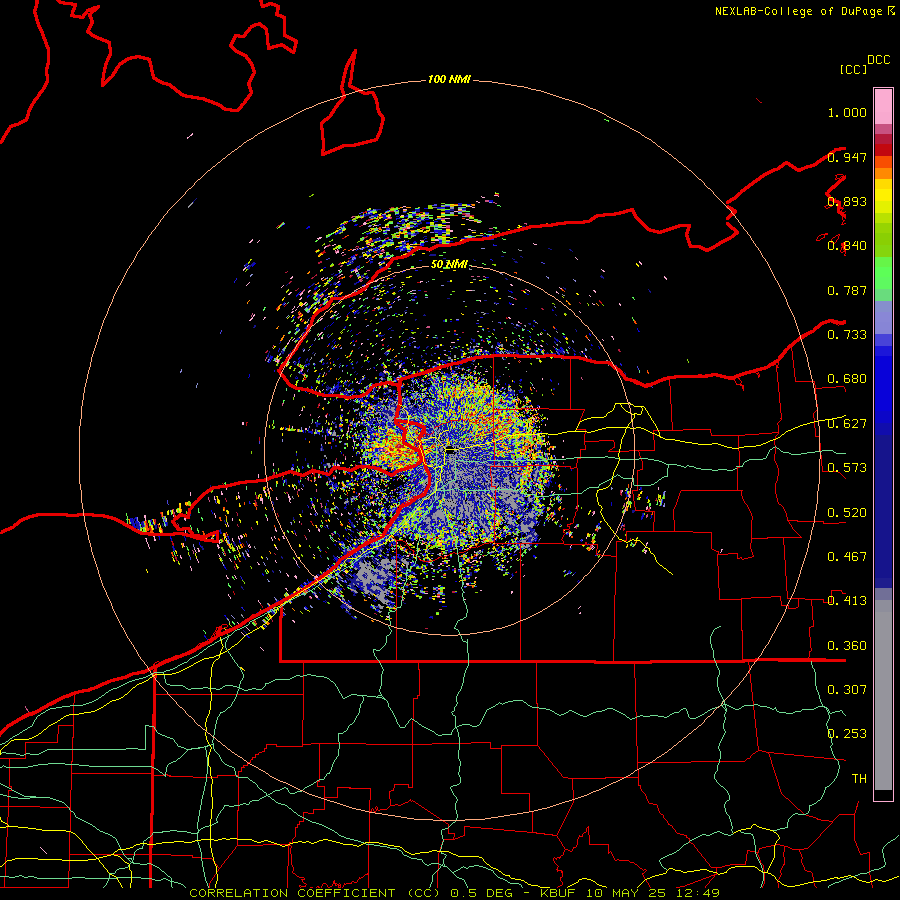
Task: Click the TH threshold label on the legend
Action: [859, 779]
